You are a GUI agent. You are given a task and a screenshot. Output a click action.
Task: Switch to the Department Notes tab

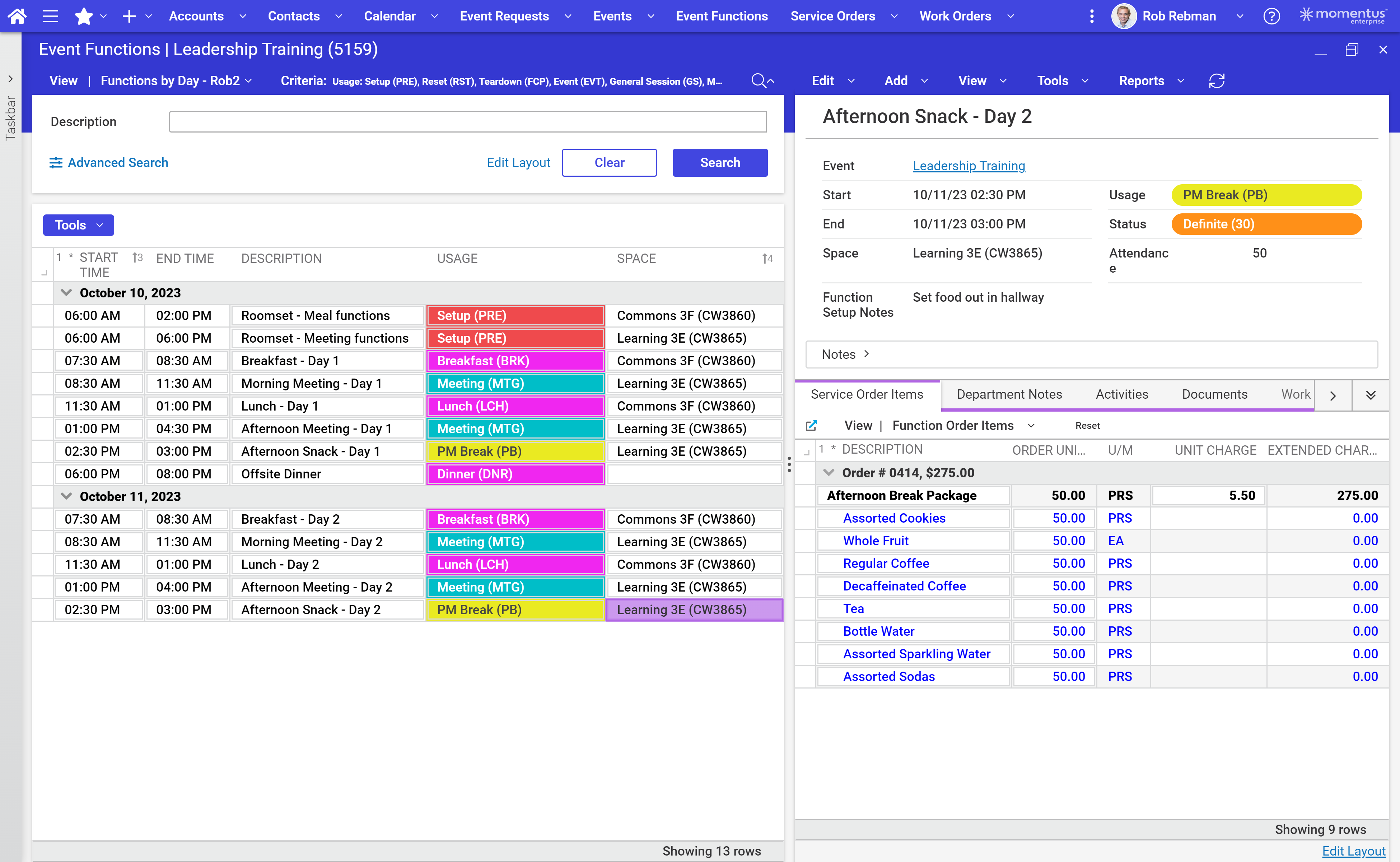coord(1009,394)
